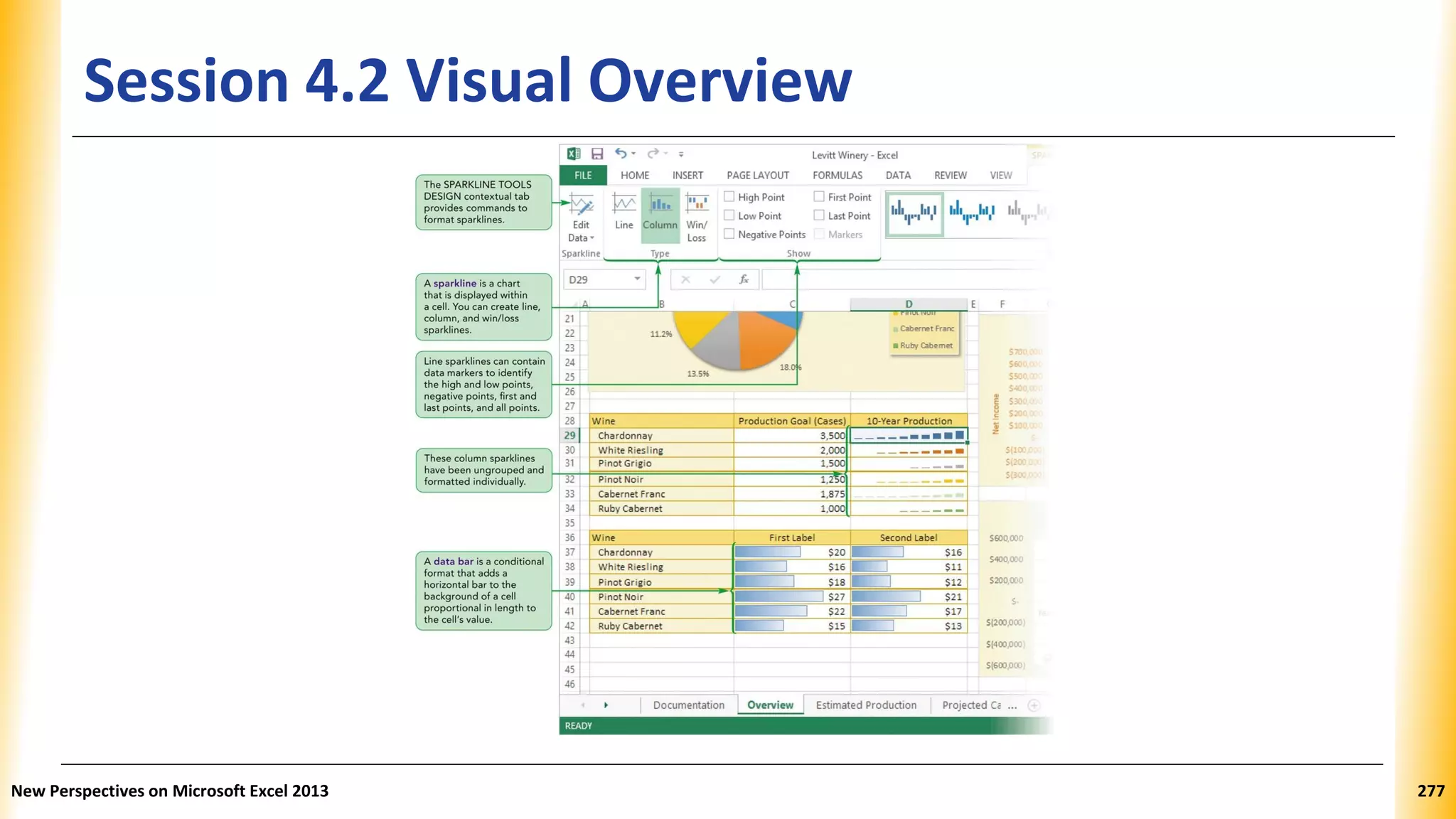Open the FILE tab
The width and height of the screenshot is (1456, 819).
click(x=583, y=175)
